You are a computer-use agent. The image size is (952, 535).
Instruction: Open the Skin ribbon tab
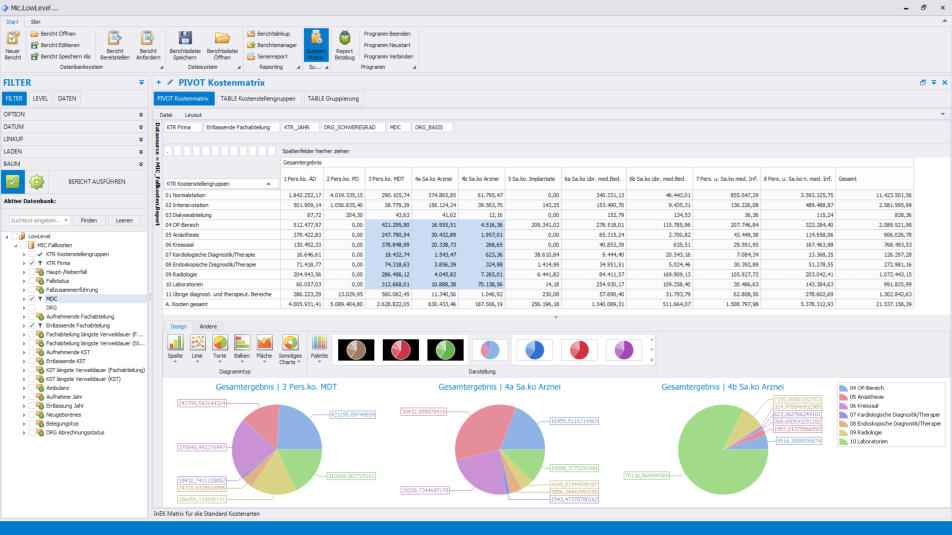coord(36,20)
